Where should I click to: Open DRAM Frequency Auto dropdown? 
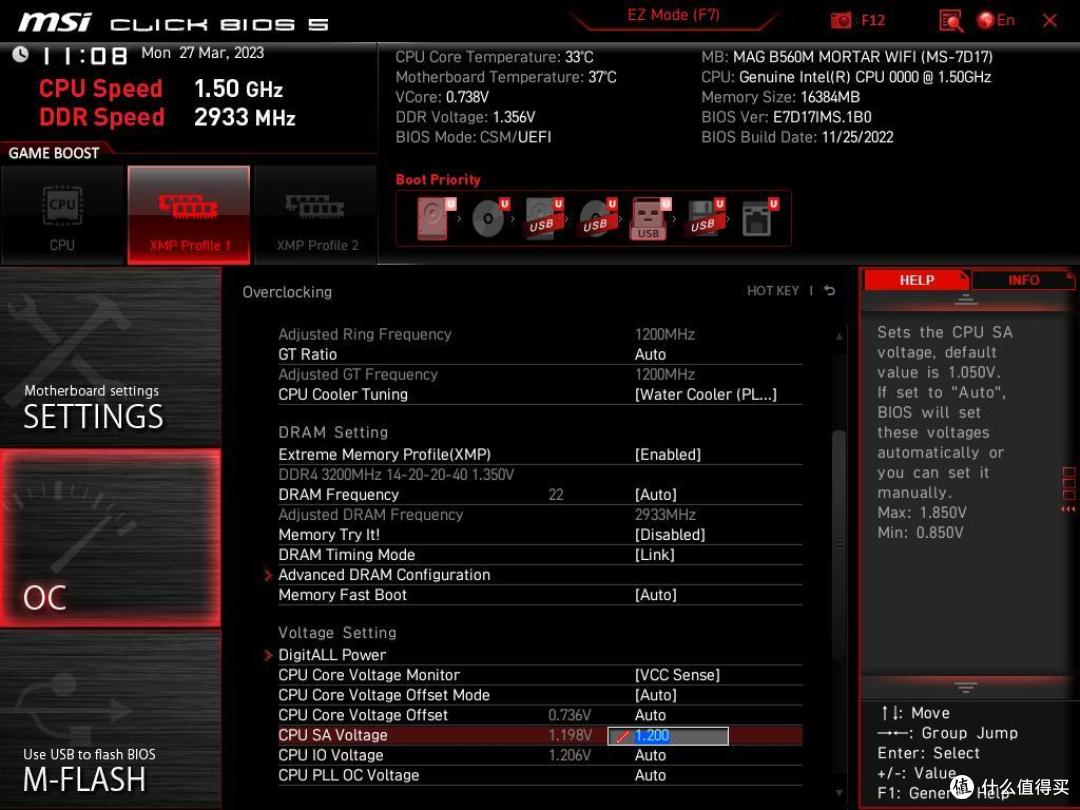coord(656,495)
